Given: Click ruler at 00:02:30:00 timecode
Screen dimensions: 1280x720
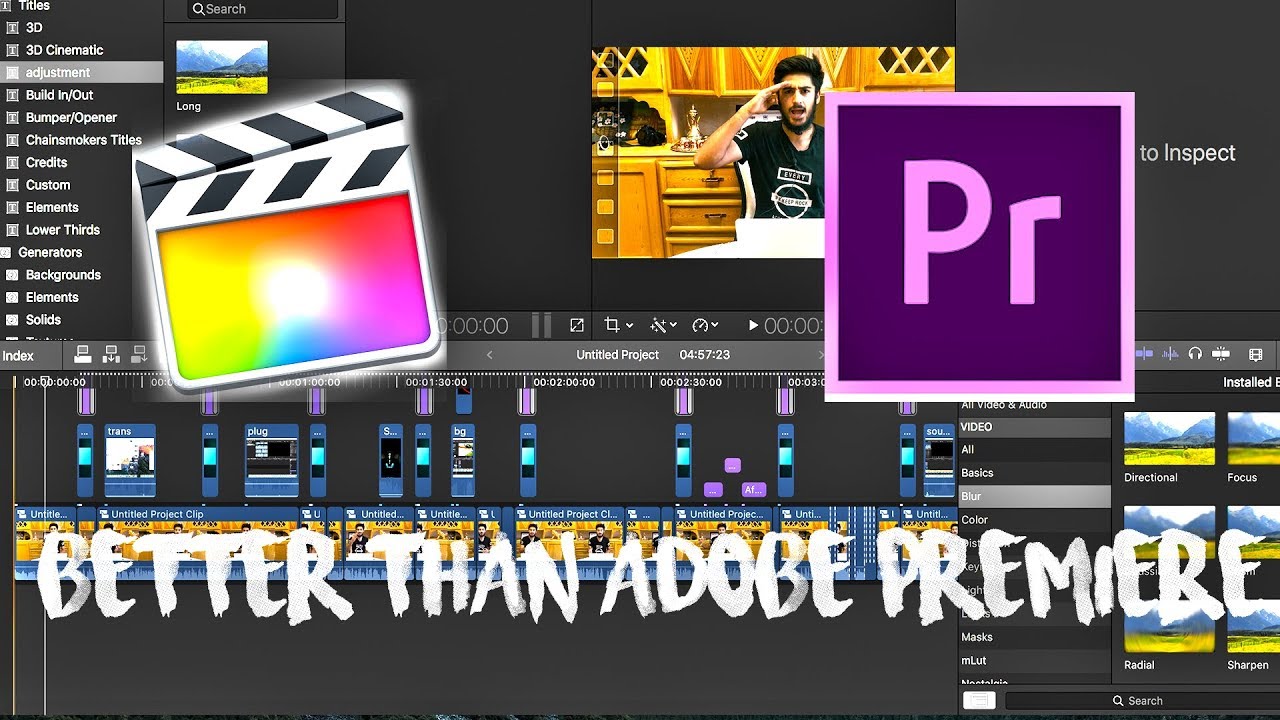Looking at the screenshot, I should point(691,382).
